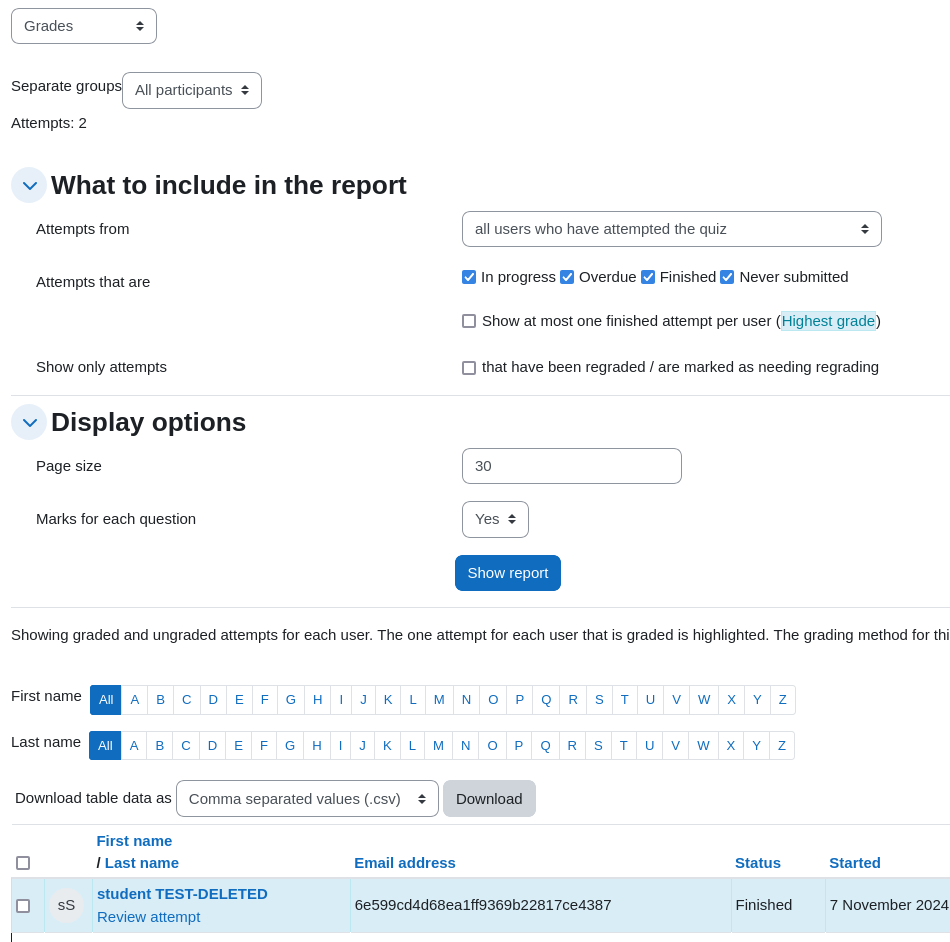Screen dimensions: 950x942
Task: Select All in the First name filter
Action: click(x=106, y=700)
